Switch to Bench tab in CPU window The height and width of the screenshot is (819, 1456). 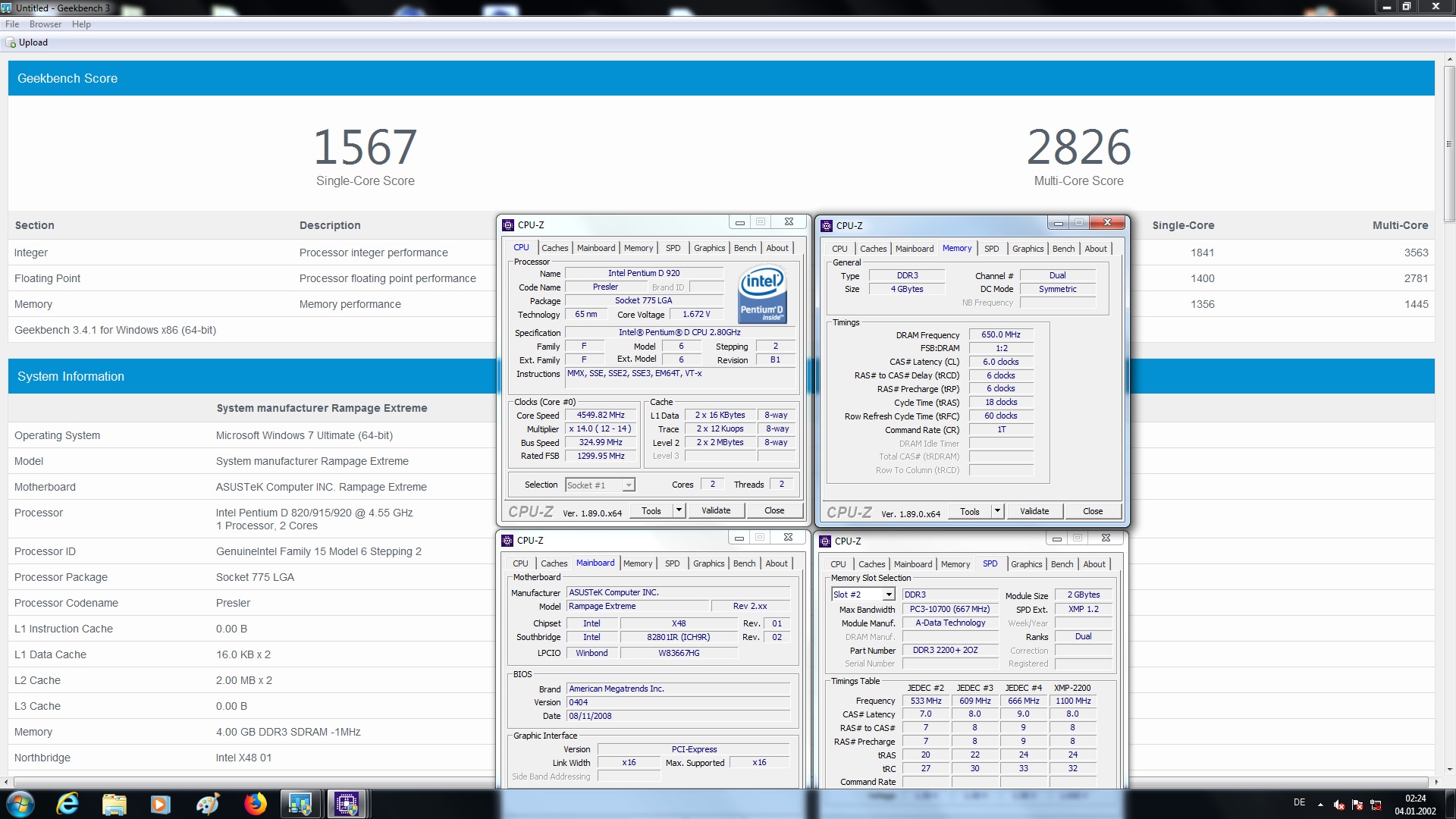pos(745,248)
